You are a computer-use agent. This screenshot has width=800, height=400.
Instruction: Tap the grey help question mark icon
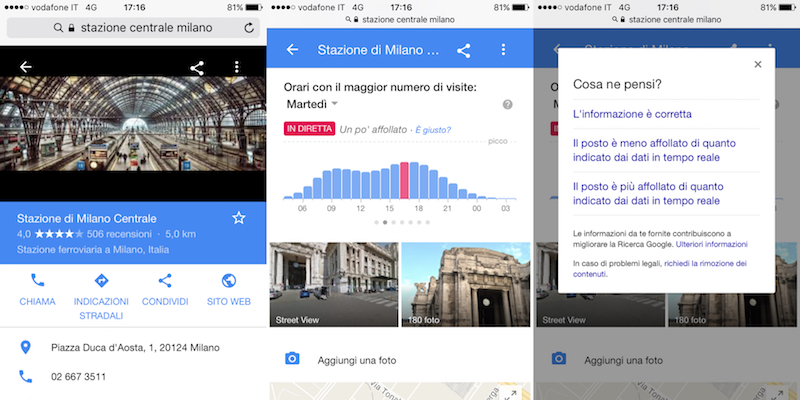(x=507, y=105)
